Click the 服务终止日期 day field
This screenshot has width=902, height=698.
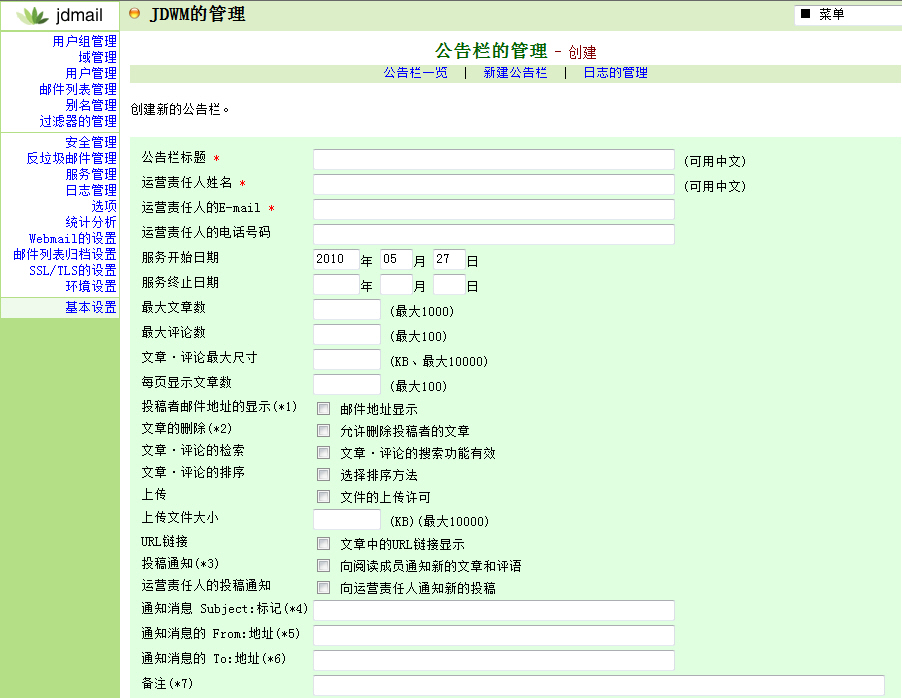[x=449, y=284]
